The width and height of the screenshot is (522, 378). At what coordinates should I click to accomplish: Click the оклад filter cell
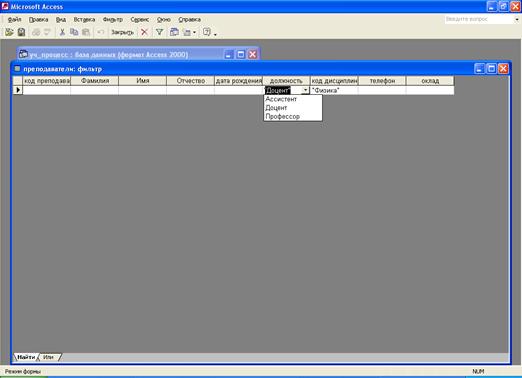point(430,90)
